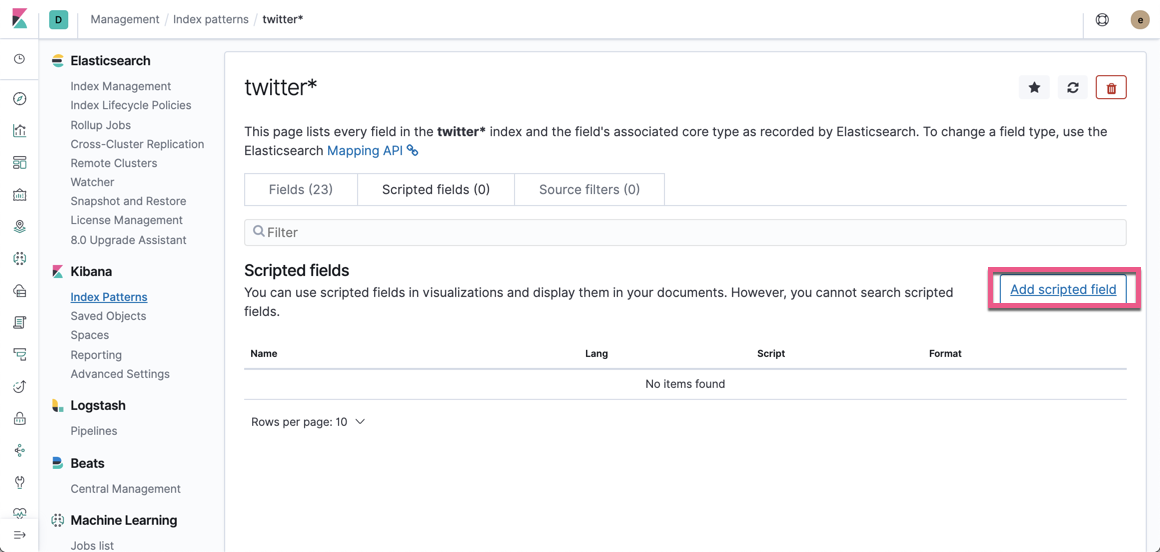Image resolution: width=1160 pixels, height=552 pixels.
Task: Open Rollup Jobs
Action: point(103,124)
